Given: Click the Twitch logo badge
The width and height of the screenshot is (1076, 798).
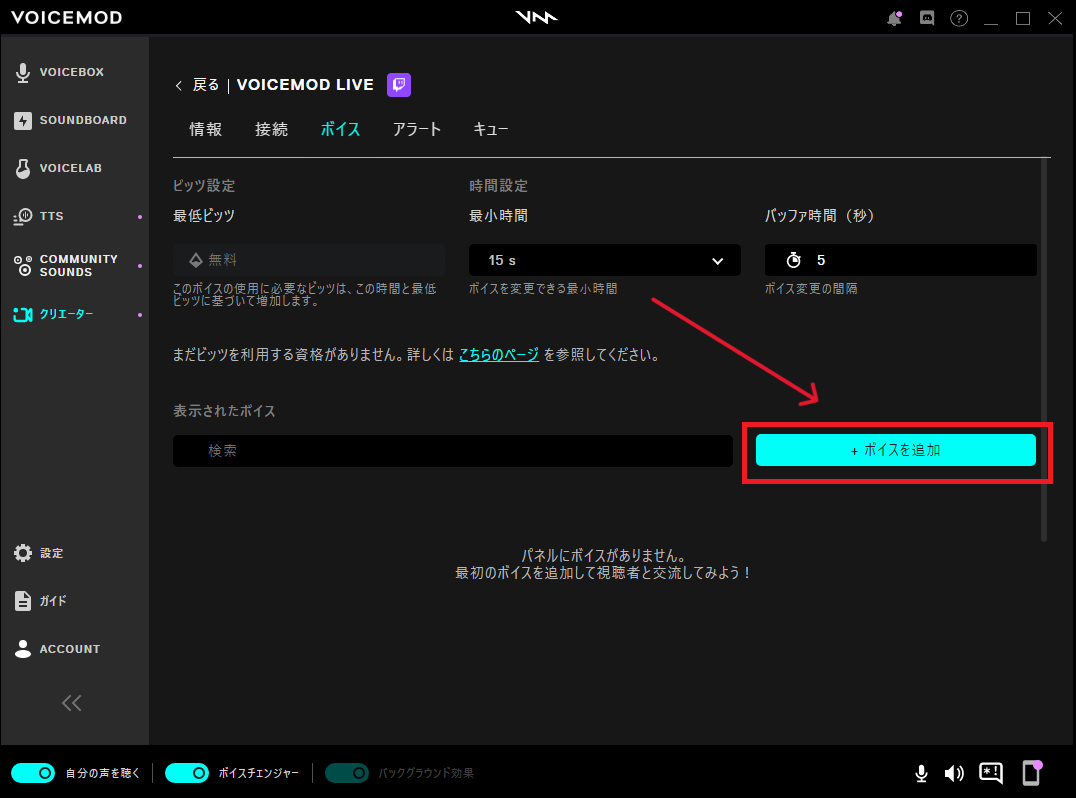Looking at the screenshot, I should (399, 84).
